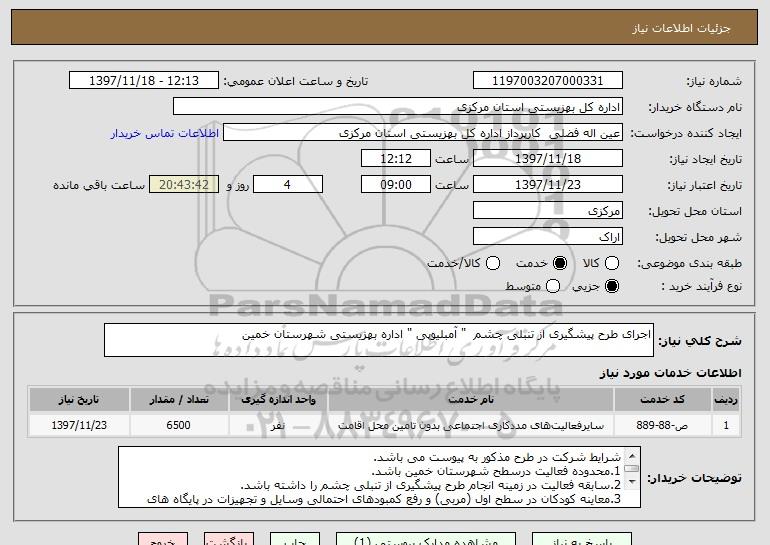Click creation date field 1397/11/18
The image size is (770, 545).
[548, 159]
